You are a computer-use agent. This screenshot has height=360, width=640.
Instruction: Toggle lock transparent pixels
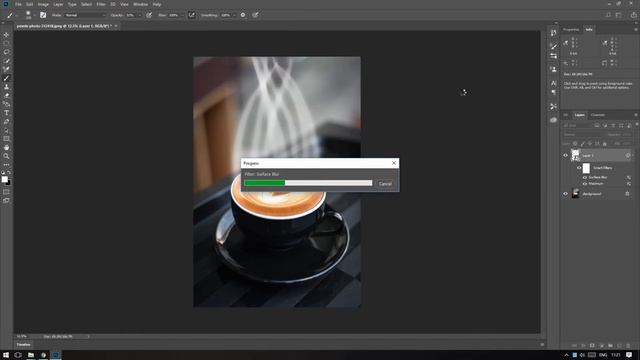(x=575, y=144)
